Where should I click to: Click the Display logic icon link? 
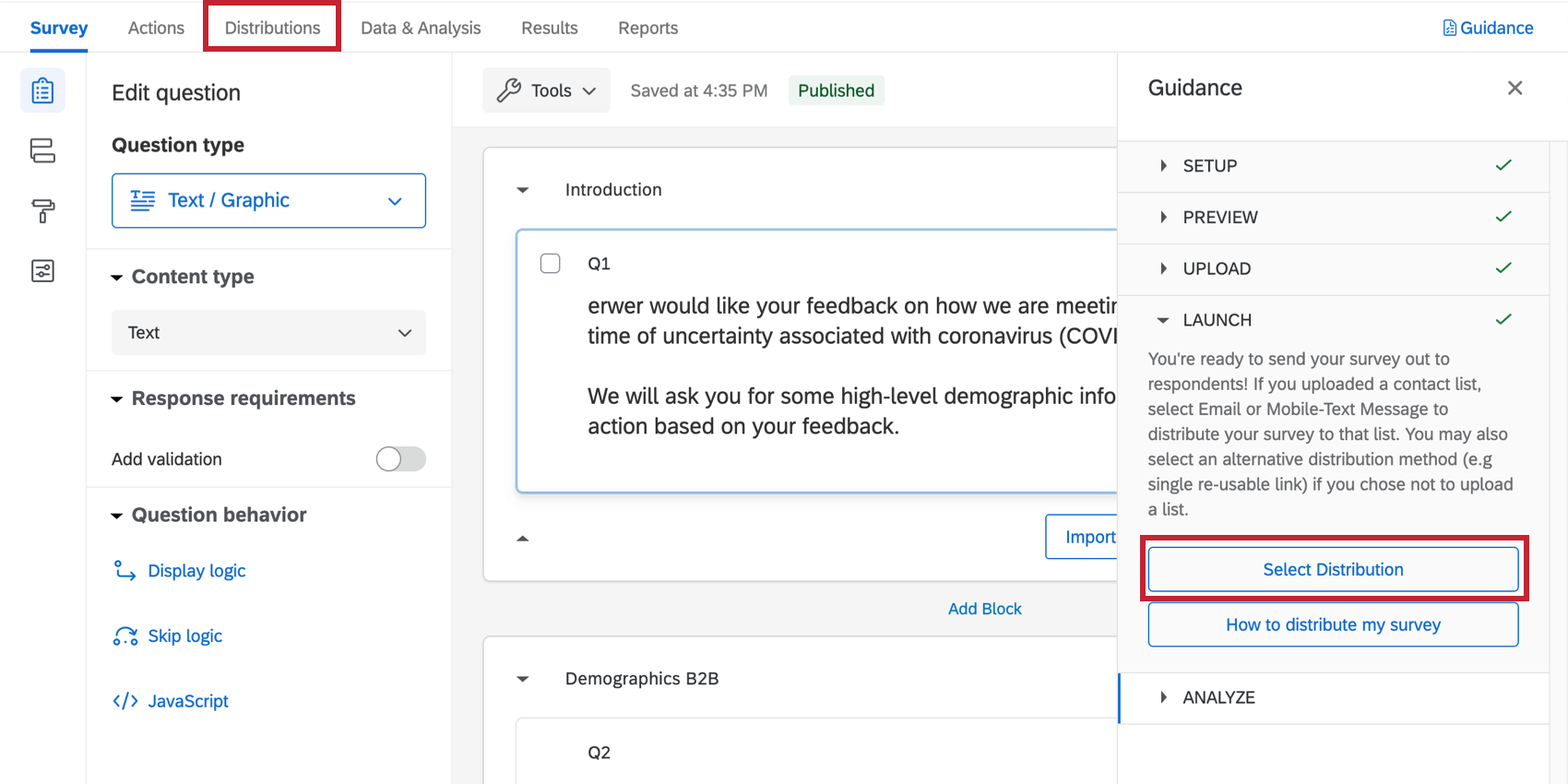[x=125, y=571]
